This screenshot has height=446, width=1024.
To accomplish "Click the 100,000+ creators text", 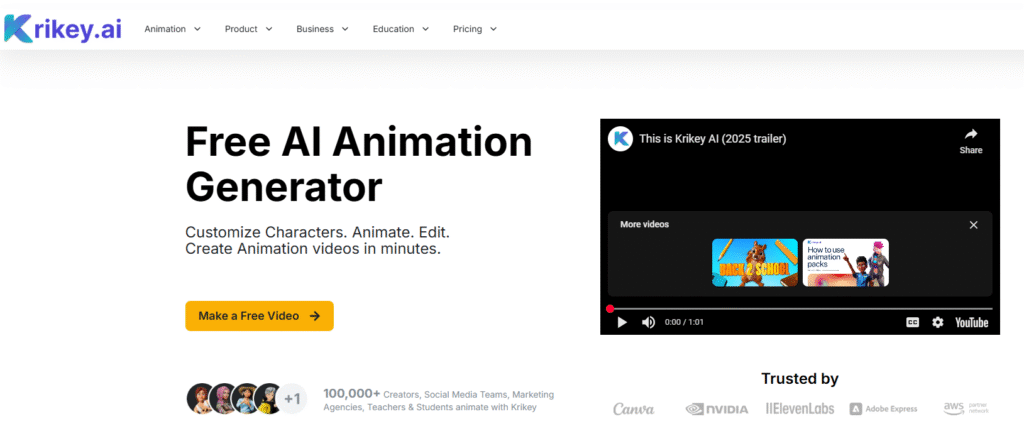I will coord(439,400).
